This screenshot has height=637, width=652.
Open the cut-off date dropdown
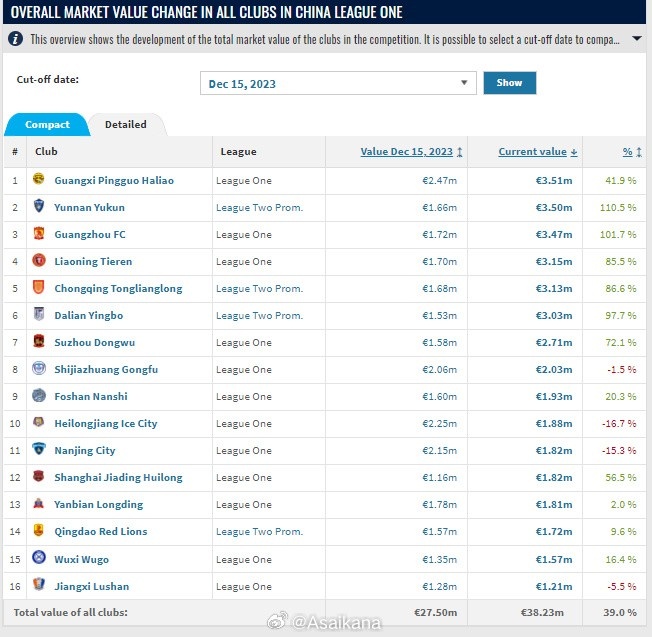pyautogui.click(x=338, y=84)
